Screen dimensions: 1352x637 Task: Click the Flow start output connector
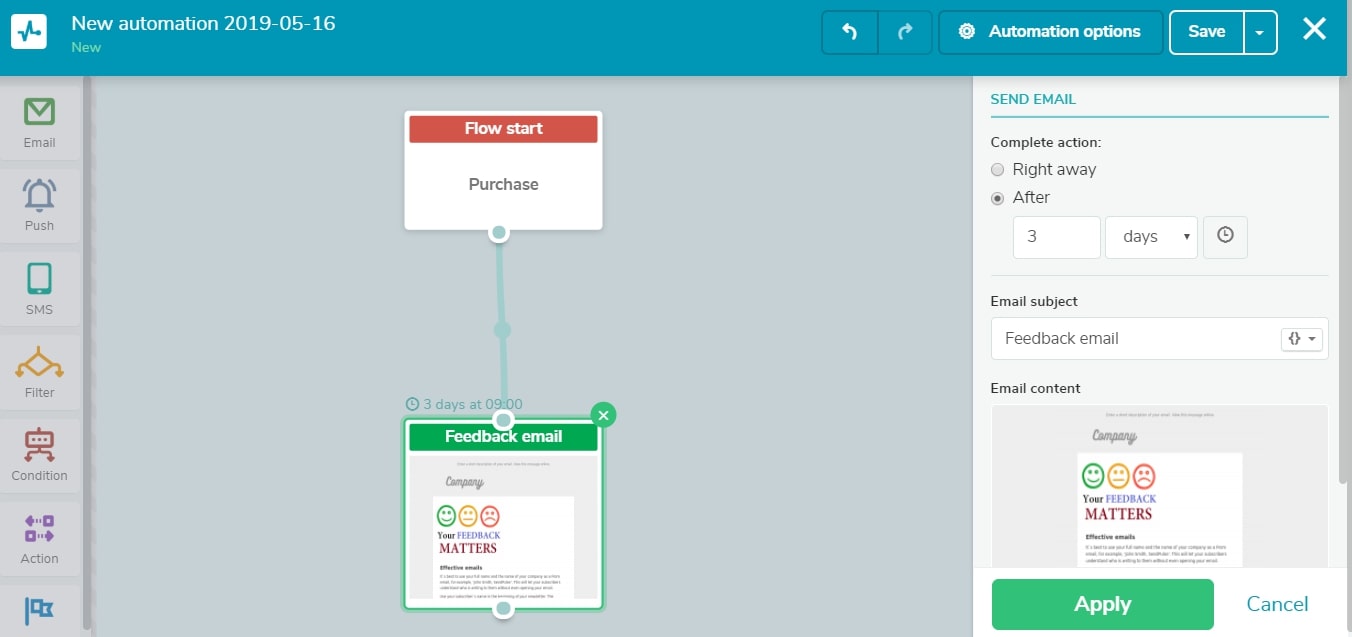pyautogui.click(x=499, y=233)
